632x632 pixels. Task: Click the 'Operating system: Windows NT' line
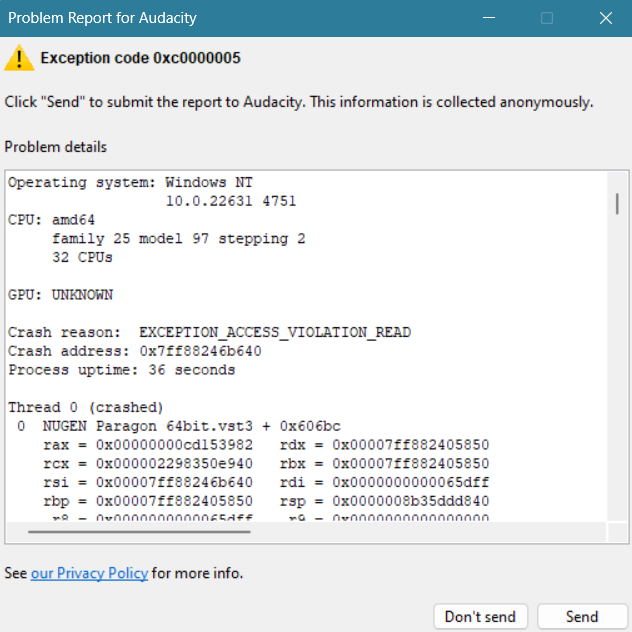[x=130, y=183]
